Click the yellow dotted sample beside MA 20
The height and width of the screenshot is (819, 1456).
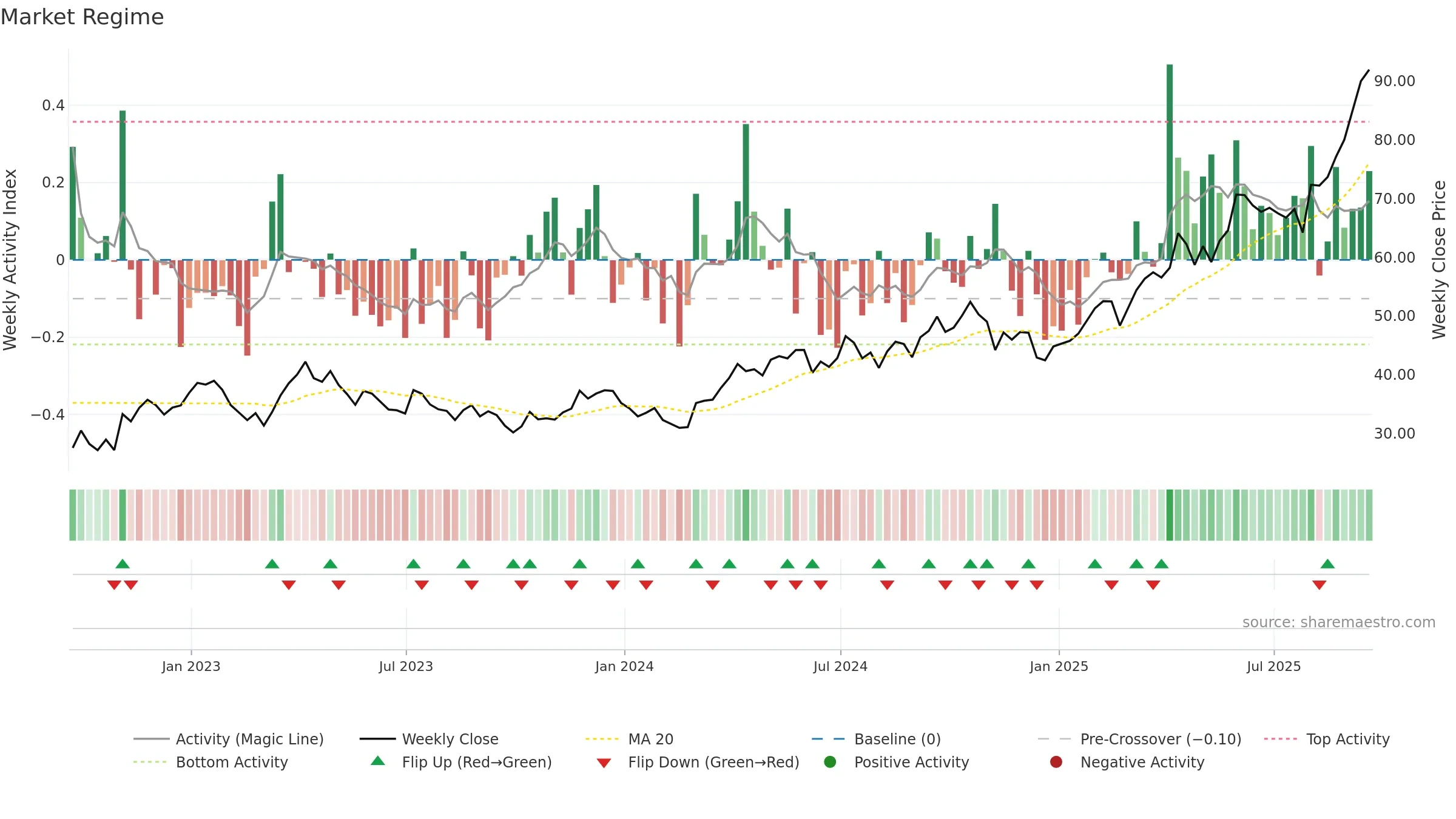coord(602,739)
